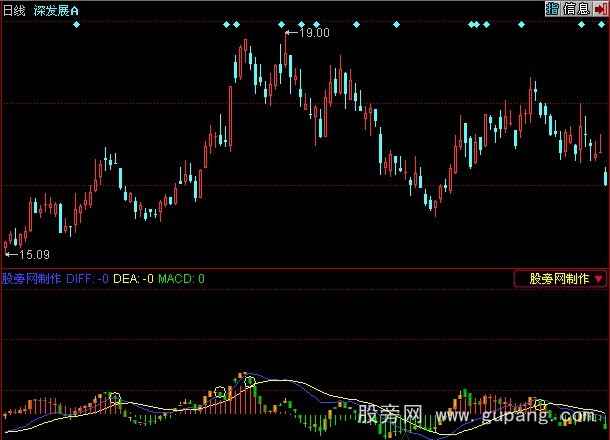Image resolution: width=610 pixels, height=440 pixels.
Task: Click the DIFF: -0 value
Action: [88, 279]
